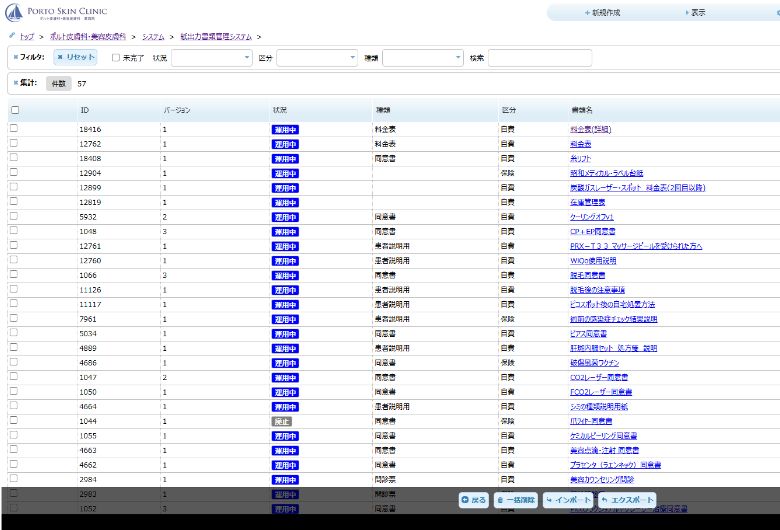Screen dimensions: 780x530
Task: Focus the 検索 search input field
Action: point(540,58)
